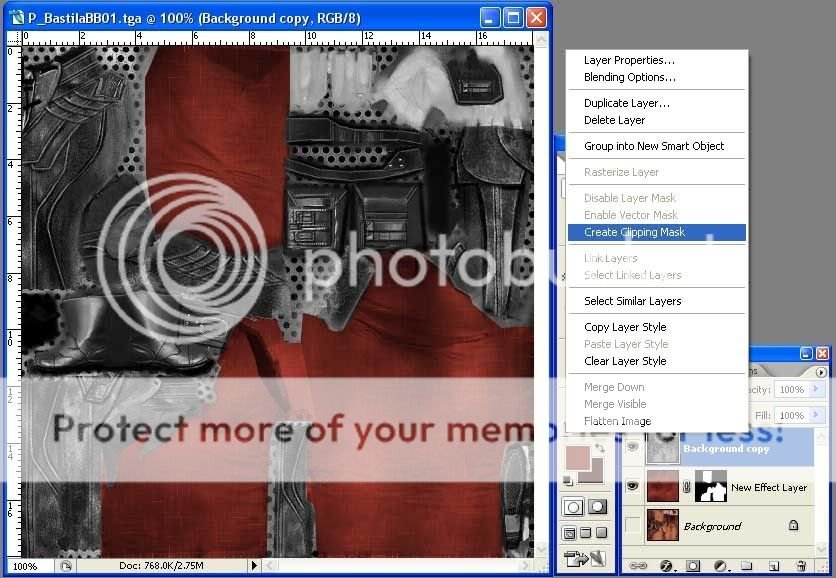
Task: Click the background color swatch
Action: [596, 475]
